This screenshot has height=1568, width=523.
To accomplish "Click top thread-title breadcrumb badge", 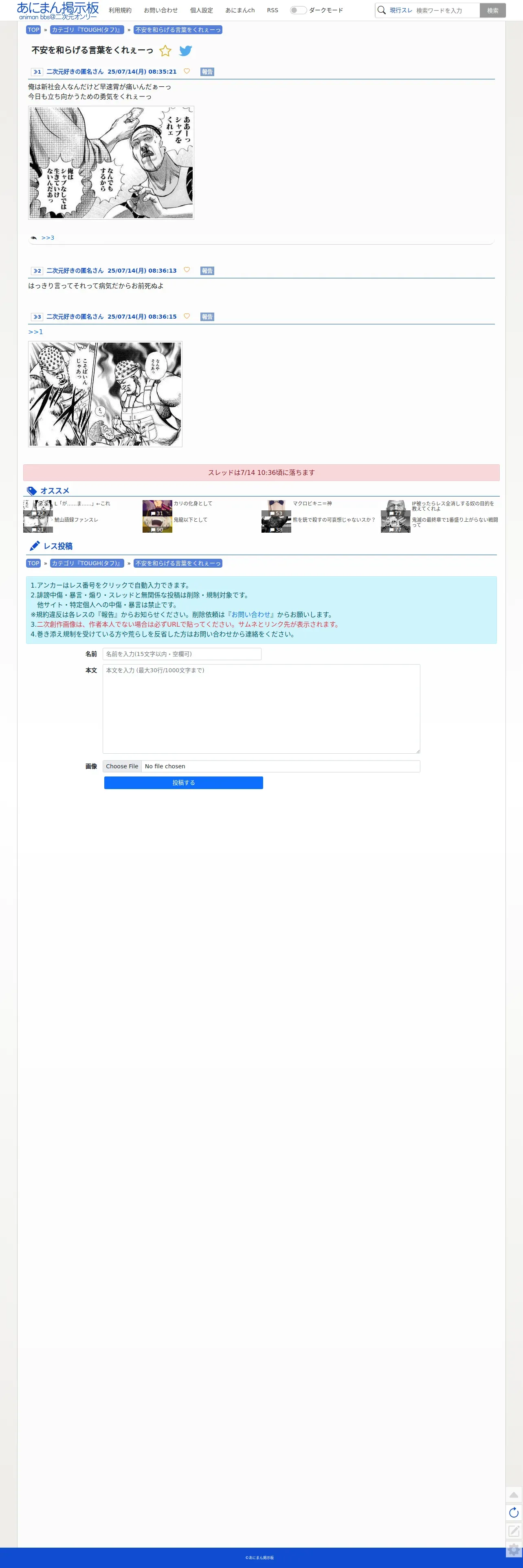I will pos(178,30).
